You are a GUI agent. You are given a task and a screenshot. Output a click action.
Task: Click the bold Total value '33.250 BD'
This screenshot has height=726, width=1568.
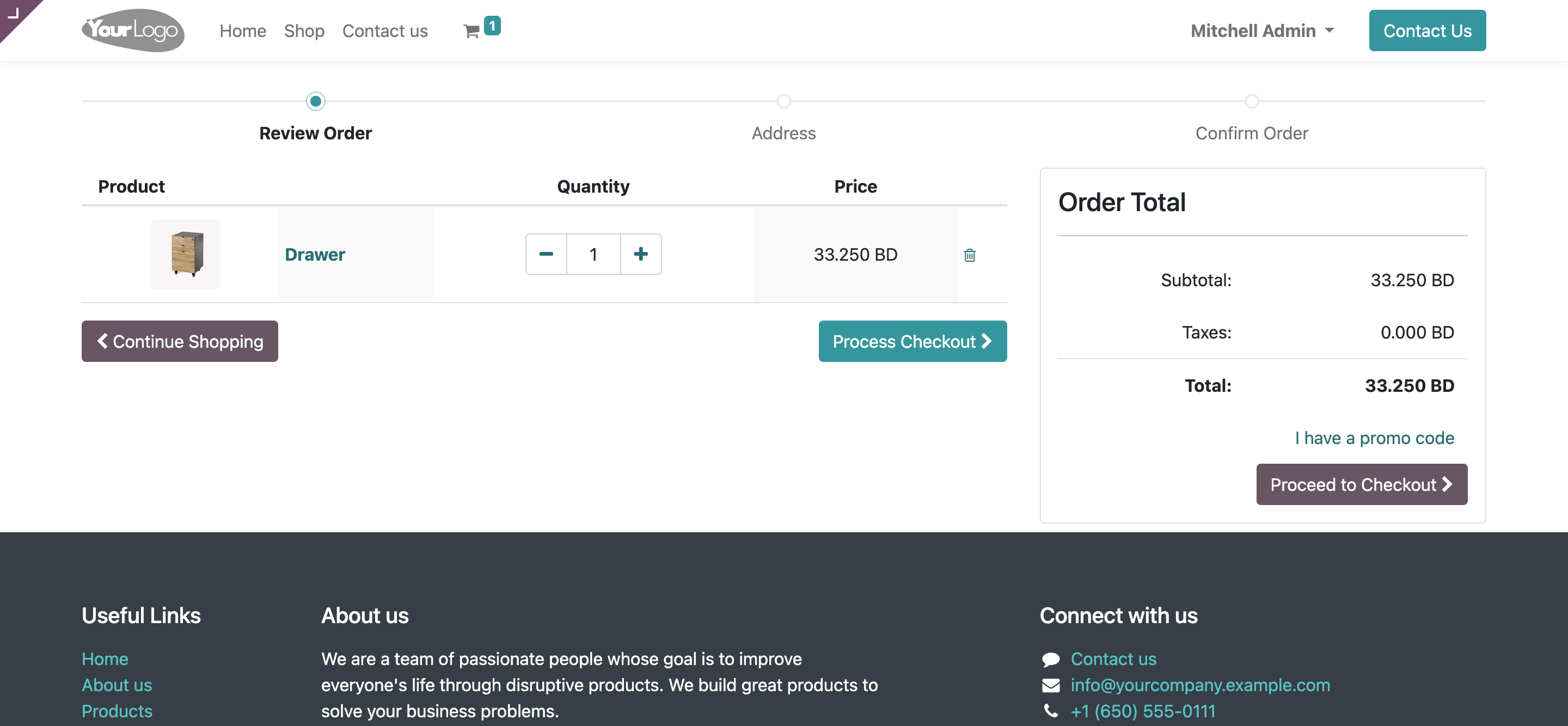coord(1409,386)
